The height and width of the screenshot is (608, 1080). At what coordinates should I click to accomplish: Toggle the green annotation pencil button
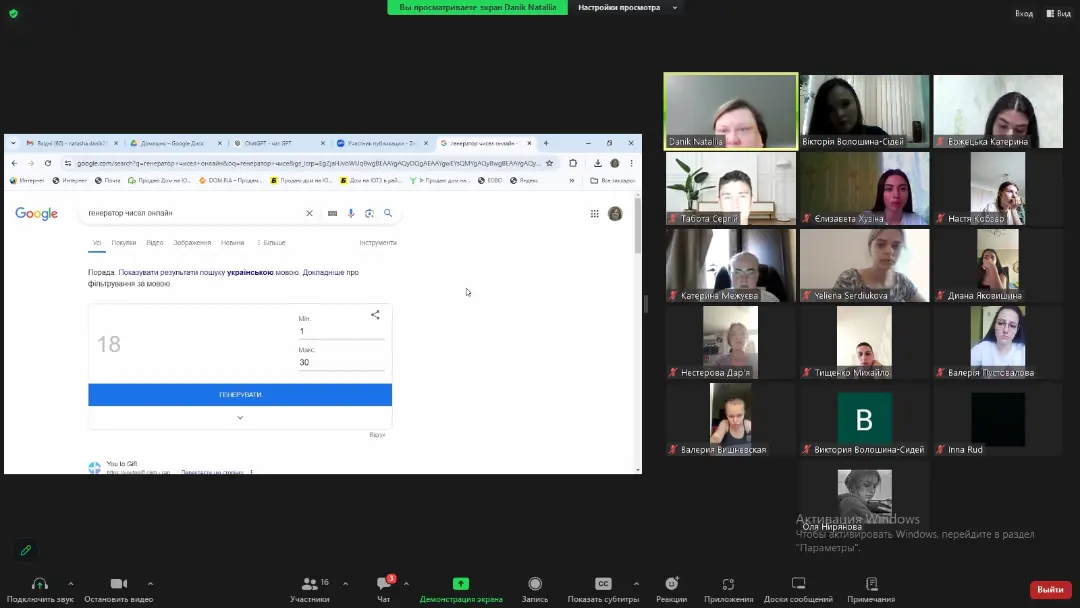(26, 550)
